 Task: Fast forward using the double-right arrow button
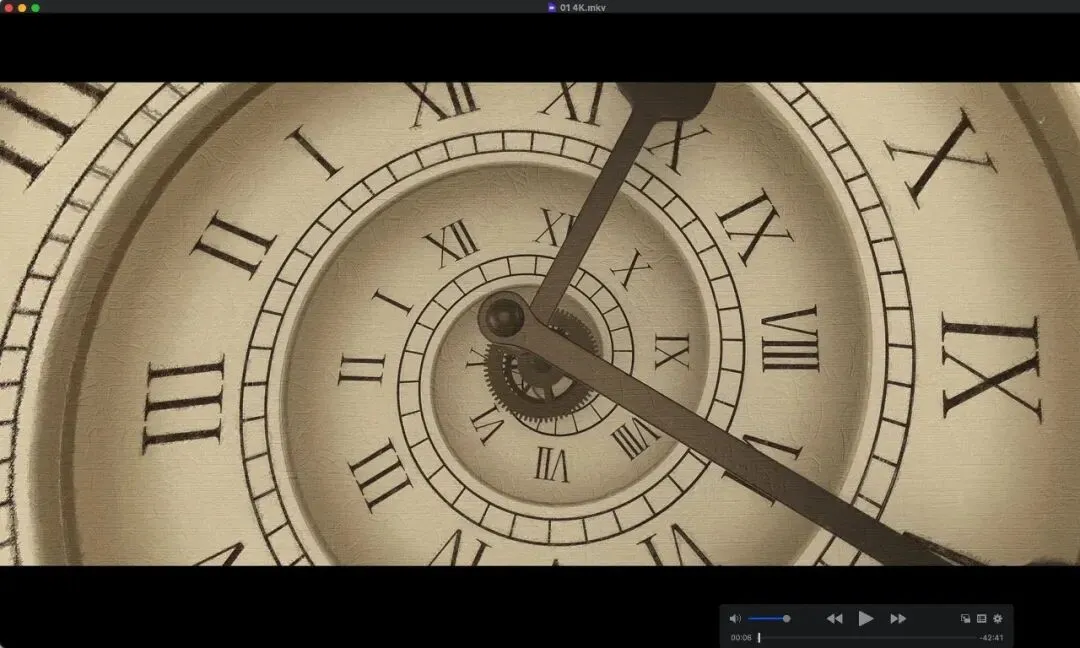pos(897,618)
